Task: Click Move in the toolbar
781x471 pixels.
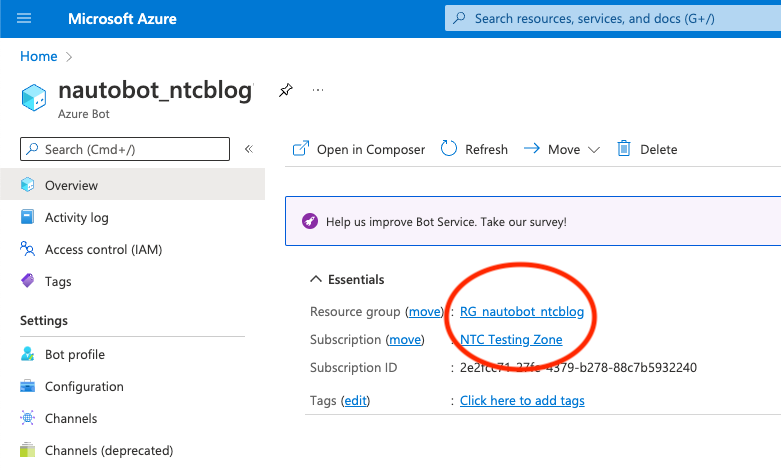Action: 562,149
